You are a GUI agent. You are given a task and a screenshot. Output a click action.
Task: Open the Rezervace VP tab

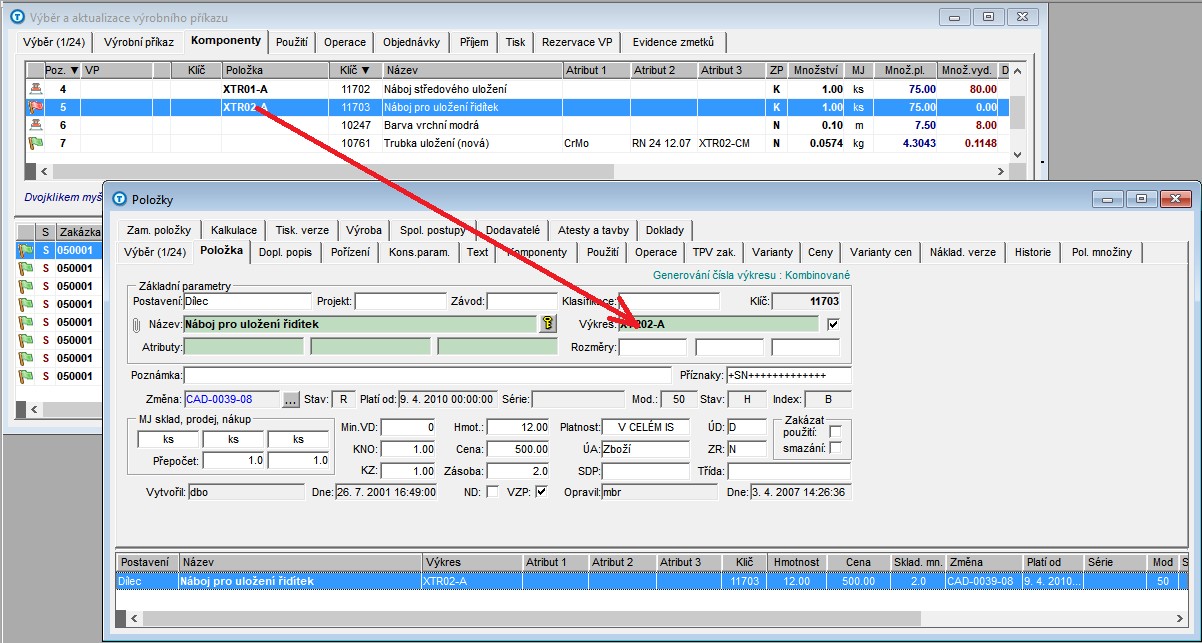point(576,42)
